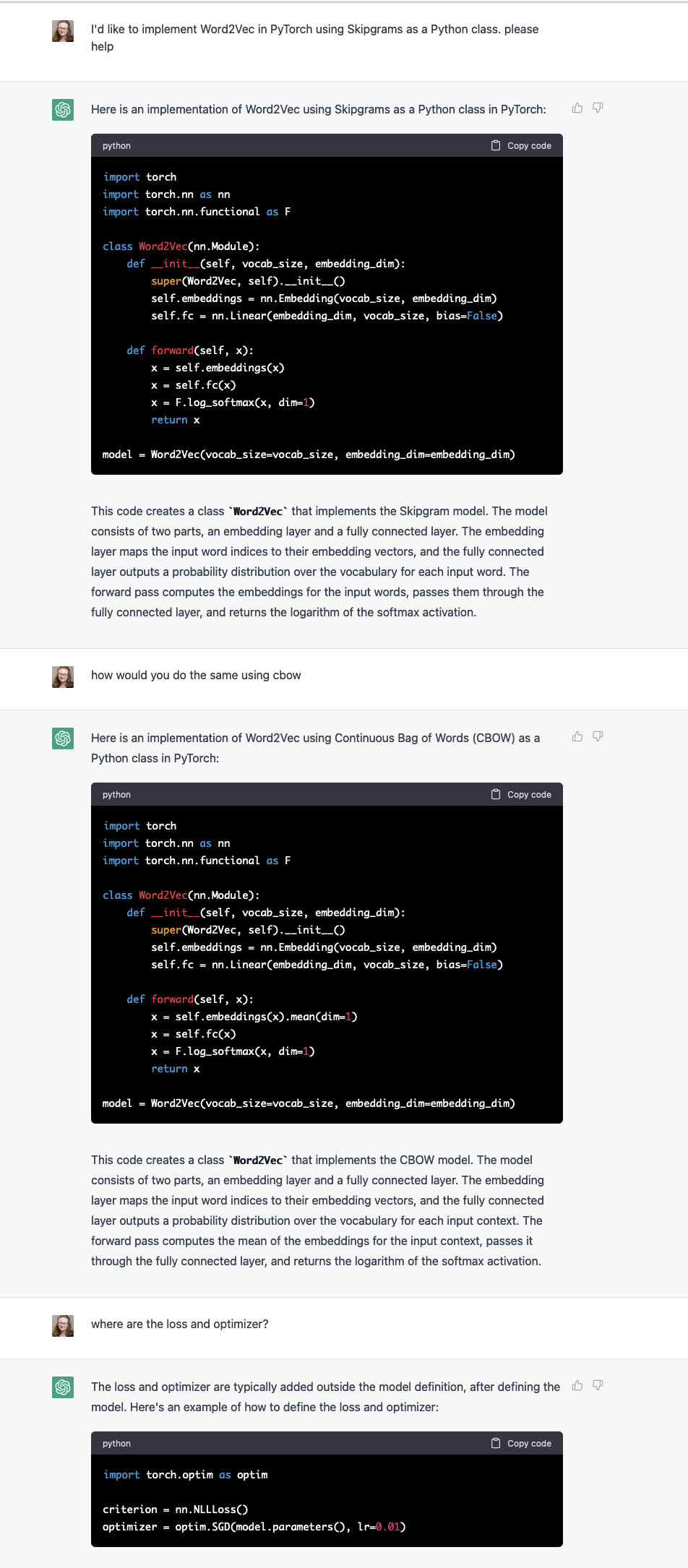Click the python label on optimizer code block
This screenshot has width=688, height=1568.
pyautogui.click(x=116, y=1443)
